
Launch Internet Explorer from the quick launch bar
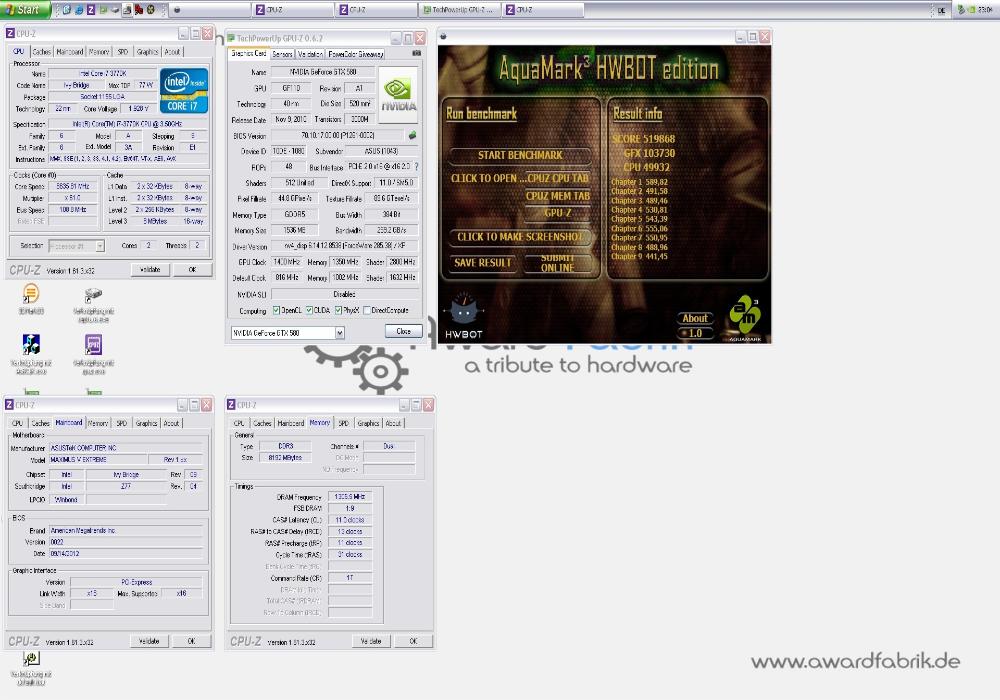click(79, 10)
